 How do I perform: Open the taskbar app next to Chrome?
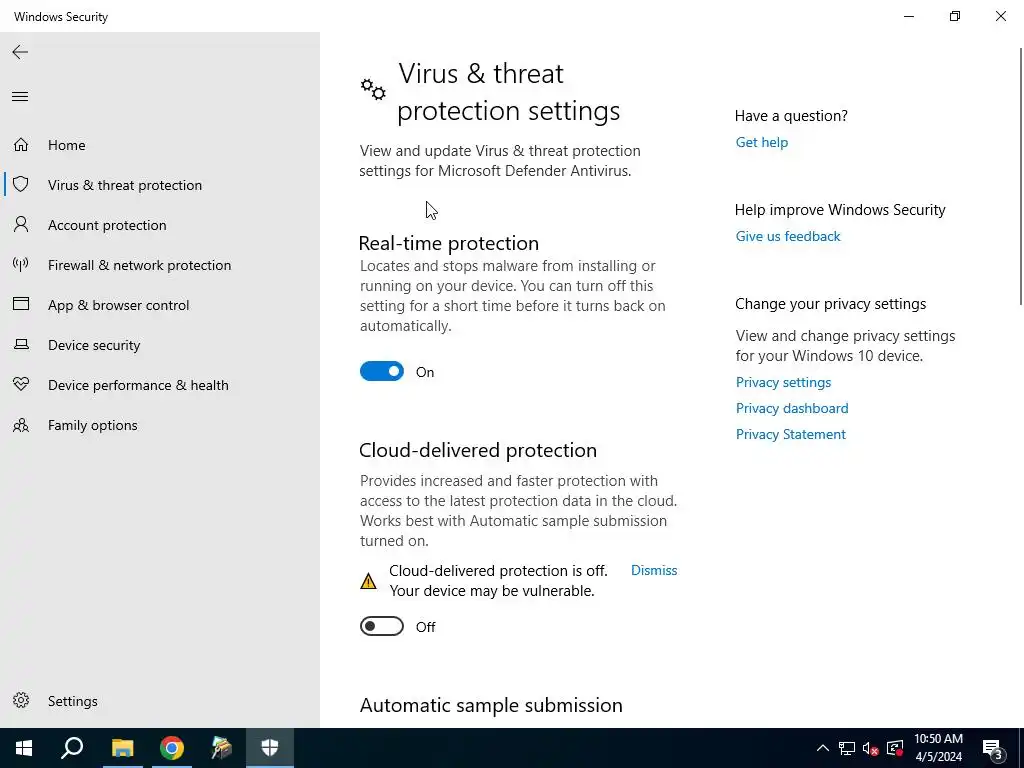[221, 748]
